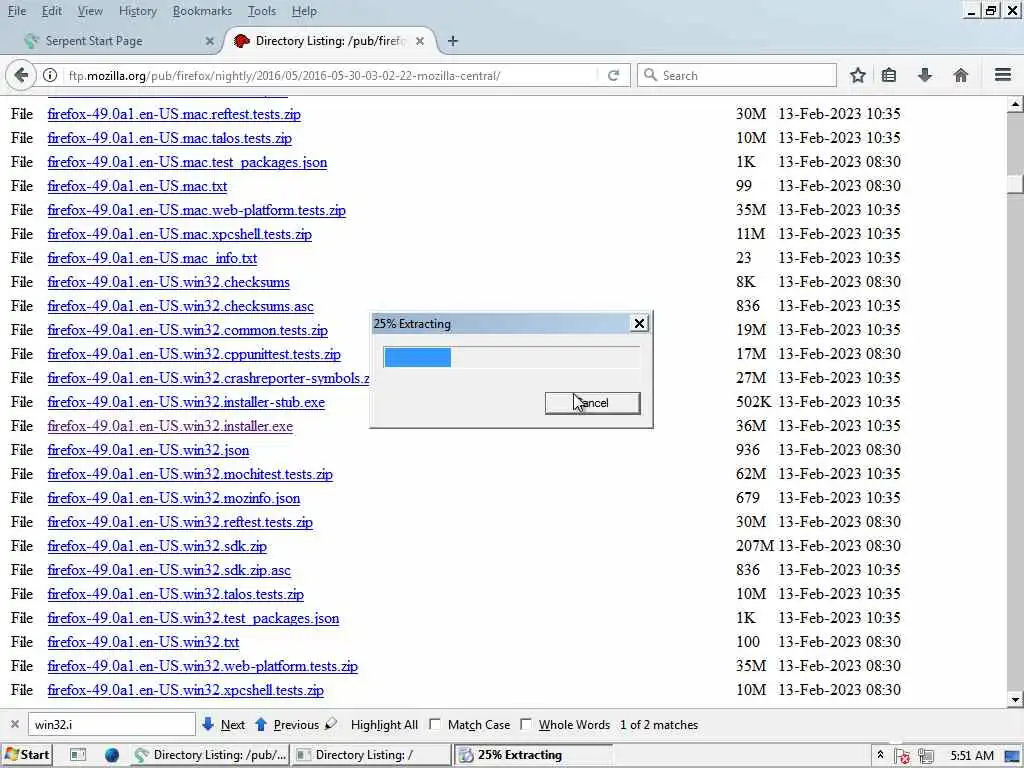The height and width of the screenshot is (768, 1024).
Task: Show hidden tray icons chevron
Action: pos(880,755)
